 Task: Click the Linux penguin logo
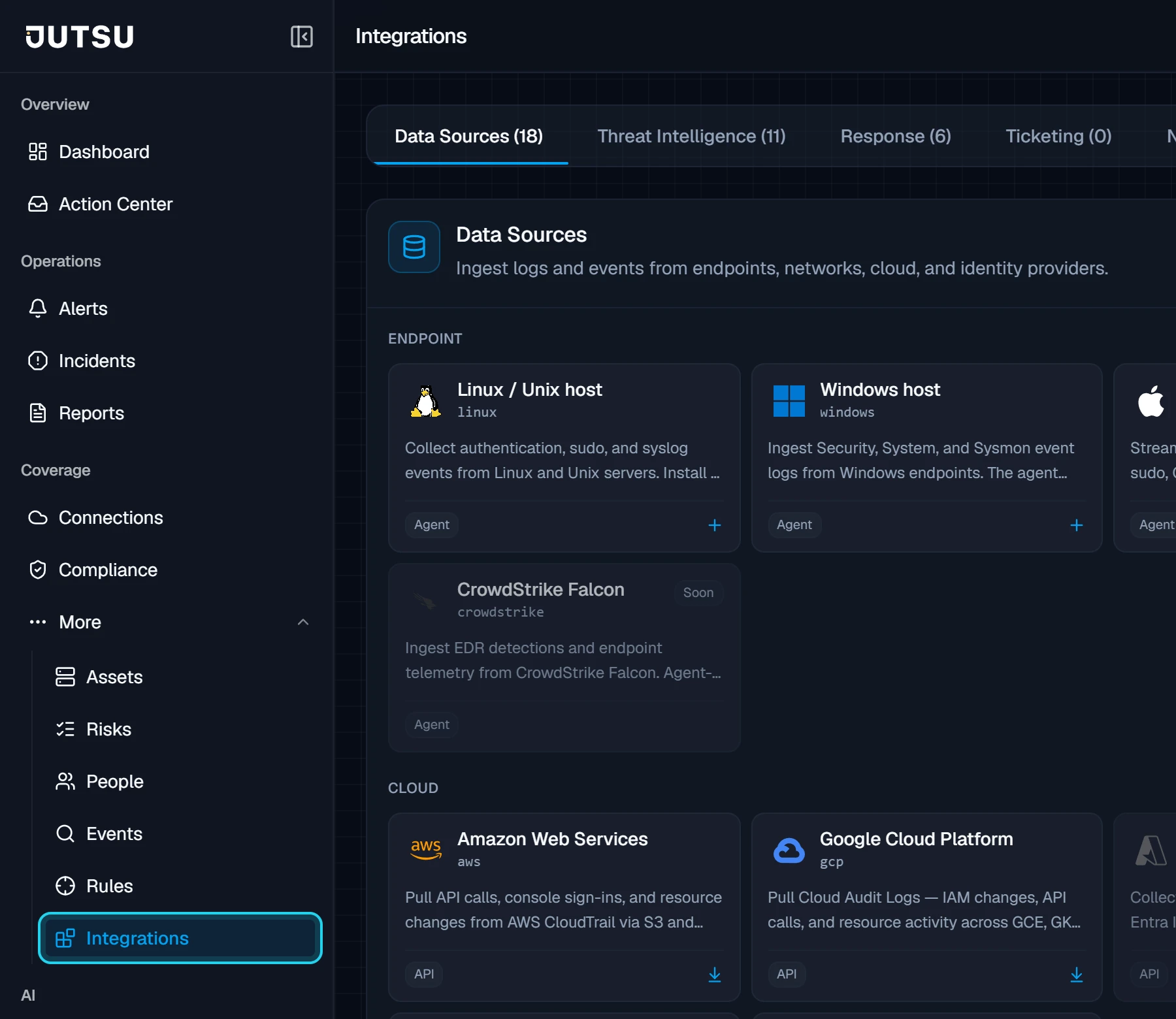click(425, 401)
